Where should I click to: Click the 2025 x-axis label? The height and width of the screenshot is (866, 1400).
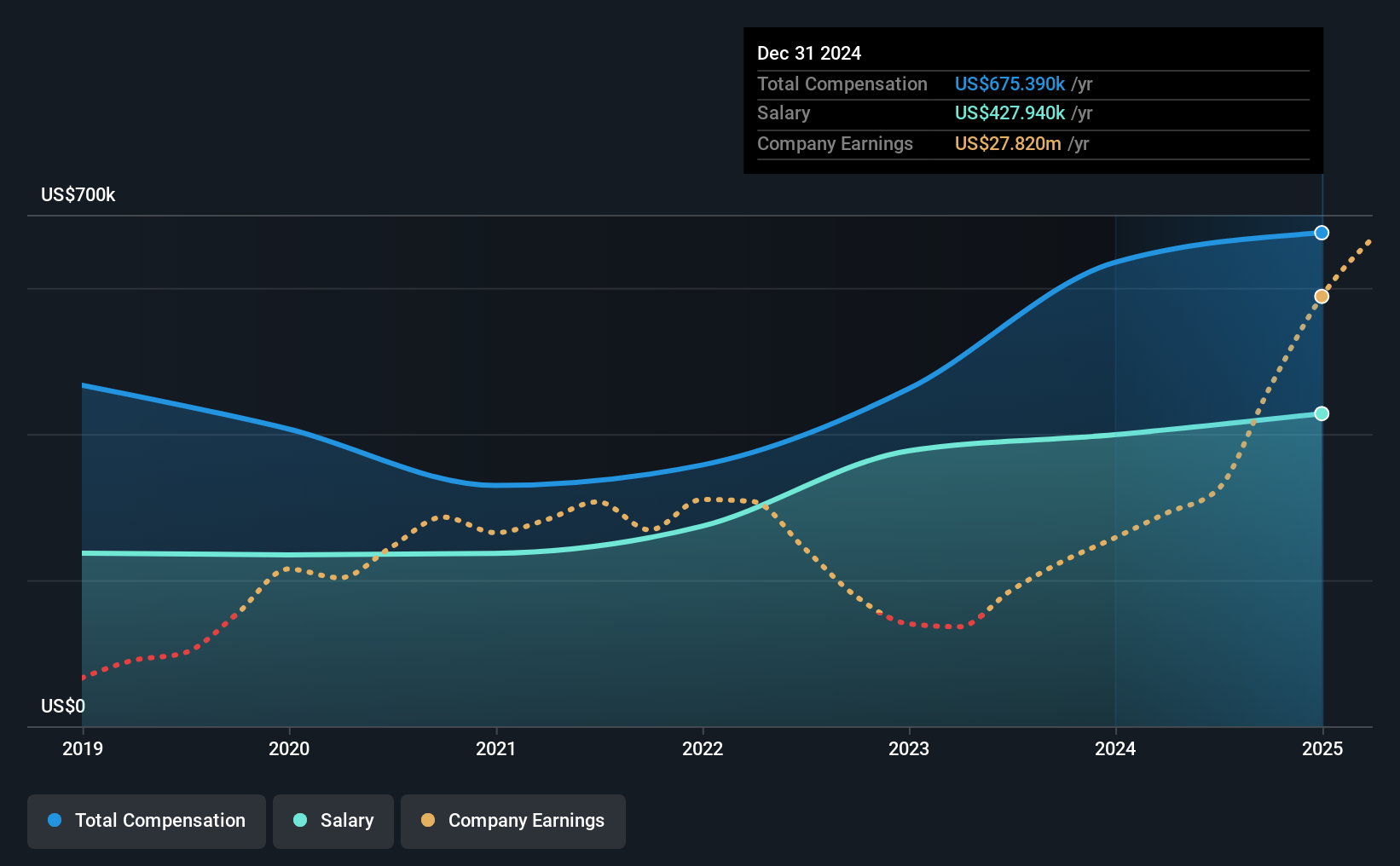pos(1322,748)
